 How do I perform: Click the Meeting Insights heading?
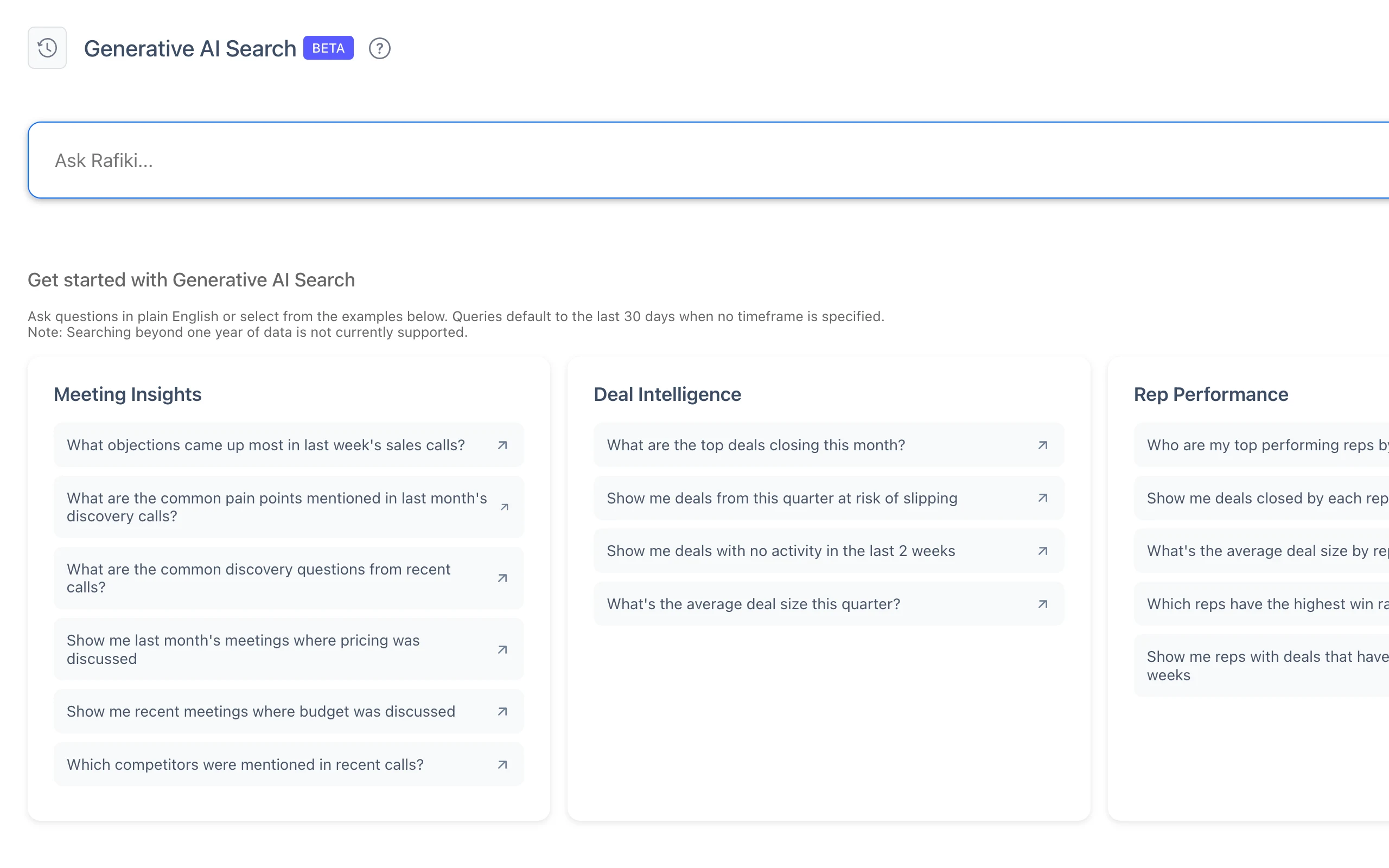tap(128, 394)
